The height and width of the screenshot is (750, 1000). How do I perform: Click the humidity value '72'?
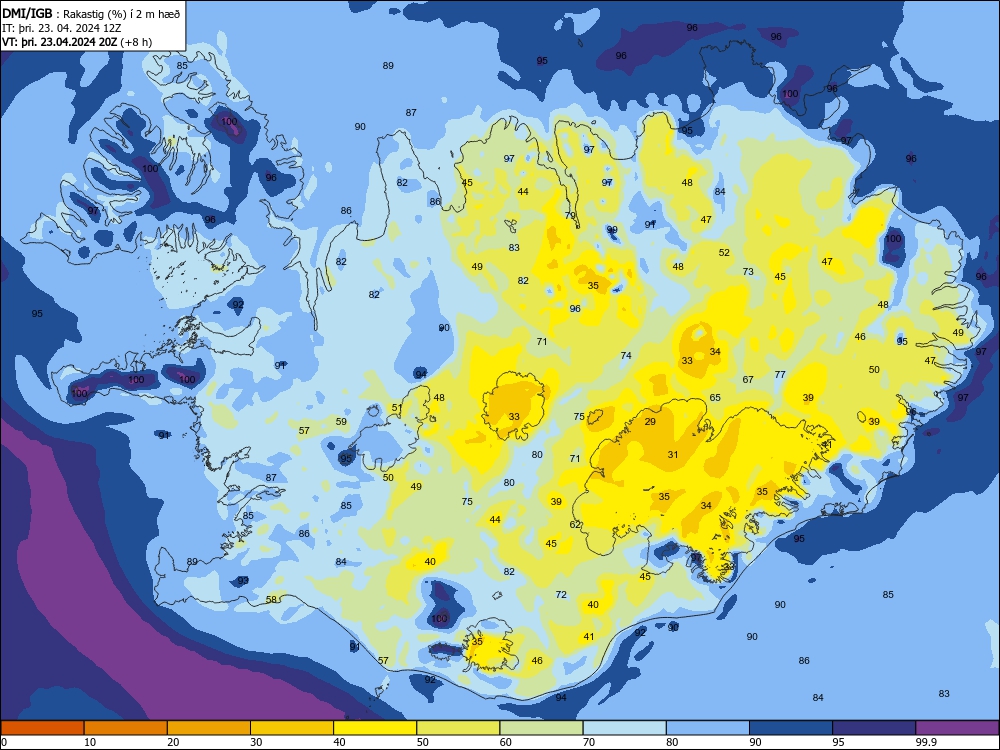click(x=561, y=594)
